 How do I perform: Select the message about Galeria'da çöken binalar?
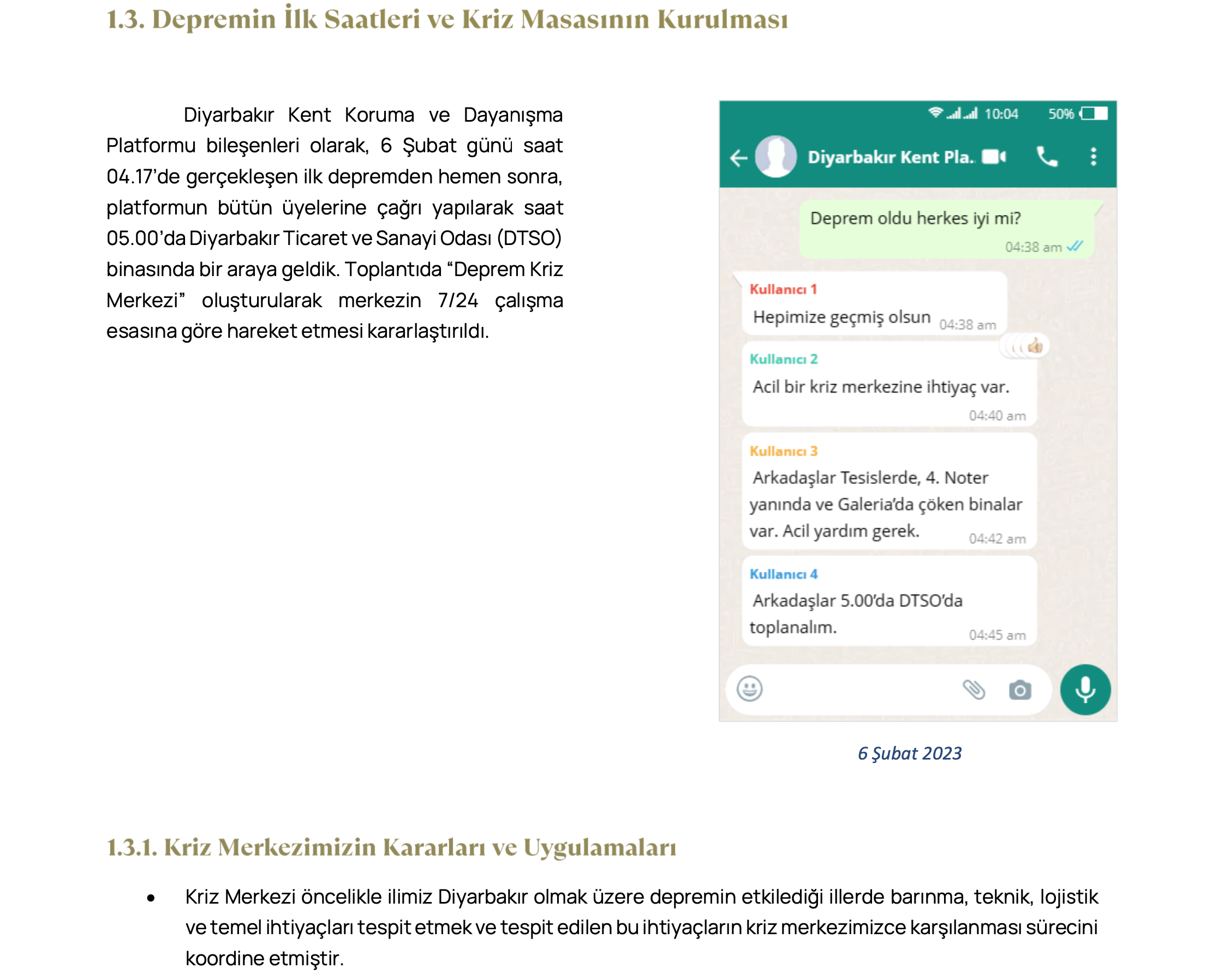point(889,492)
